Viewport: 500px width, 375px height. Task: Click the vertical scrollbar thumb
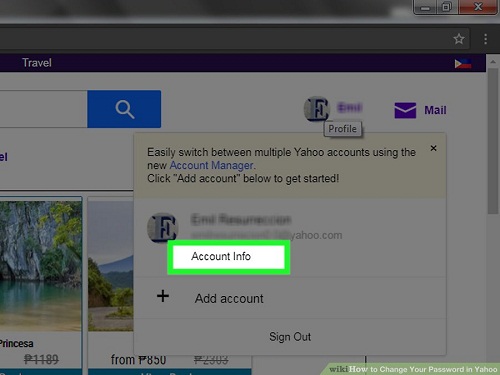pyautogui.click(x=493, y=141)
